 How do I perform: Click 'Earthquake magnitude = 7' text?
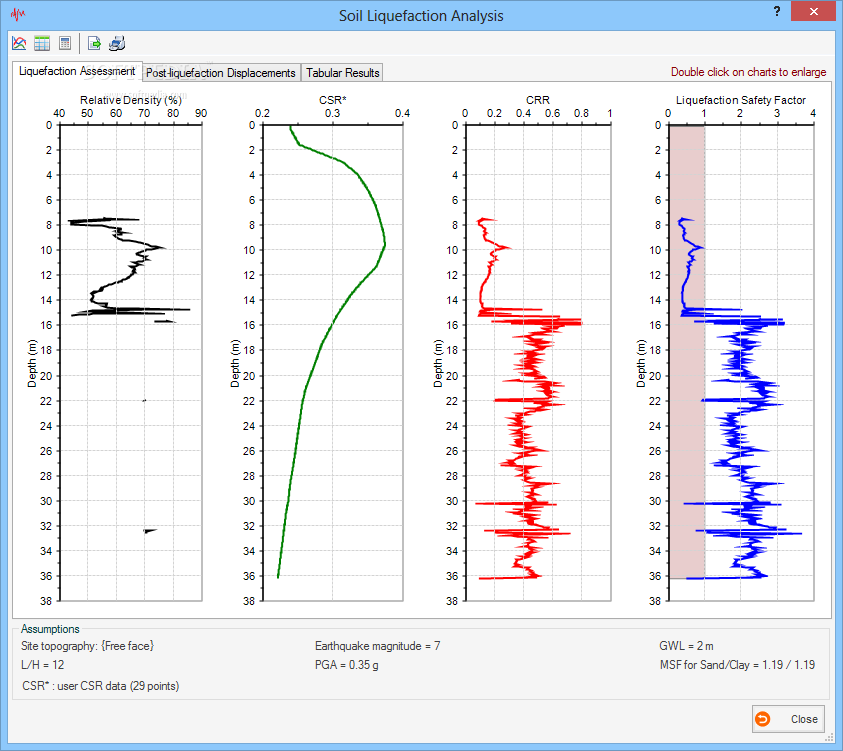(377, 646)
